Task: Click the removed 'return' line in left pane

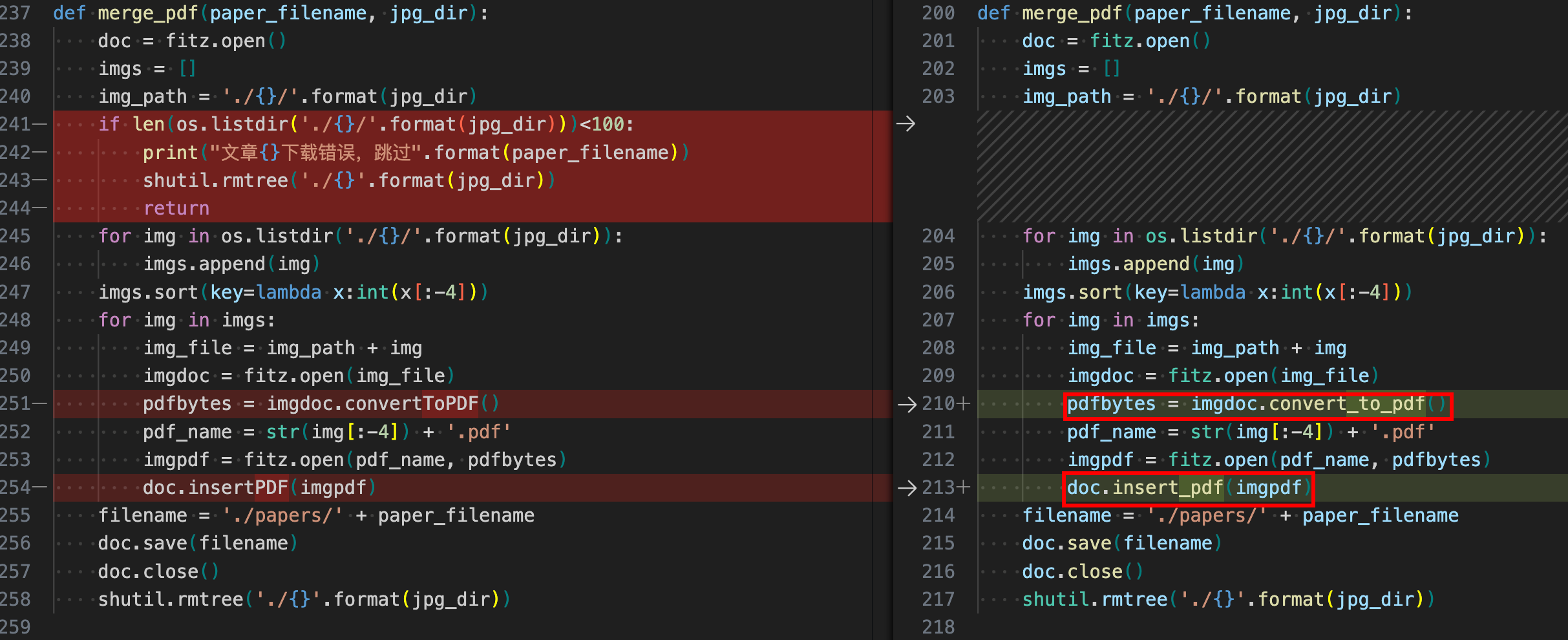Action: click(x=176, y=208)
